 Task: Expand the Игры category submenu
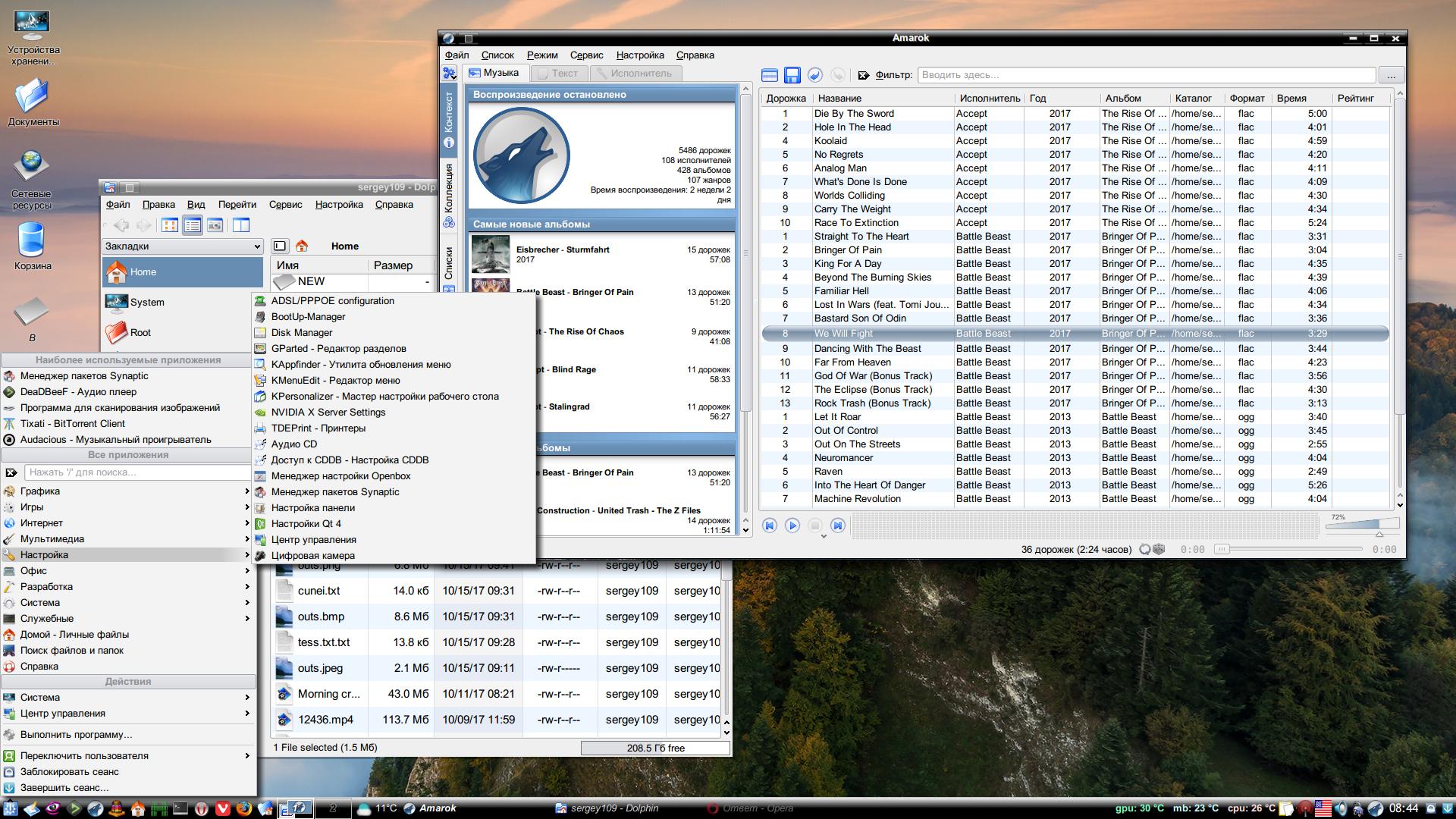127,507
